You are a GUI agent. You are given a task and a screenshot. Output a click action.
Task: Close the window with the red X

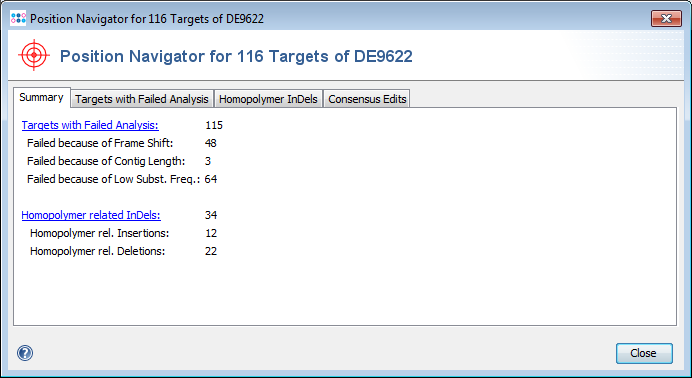coord(666,19)
